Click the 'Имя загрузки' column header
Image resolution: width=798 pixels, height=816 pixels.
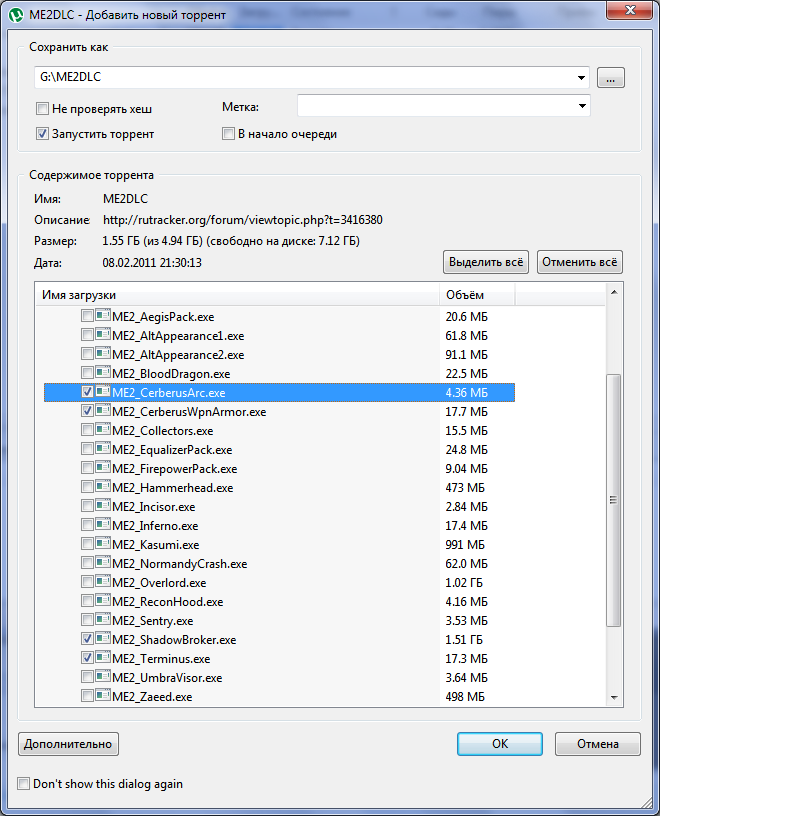click(237, 295)
